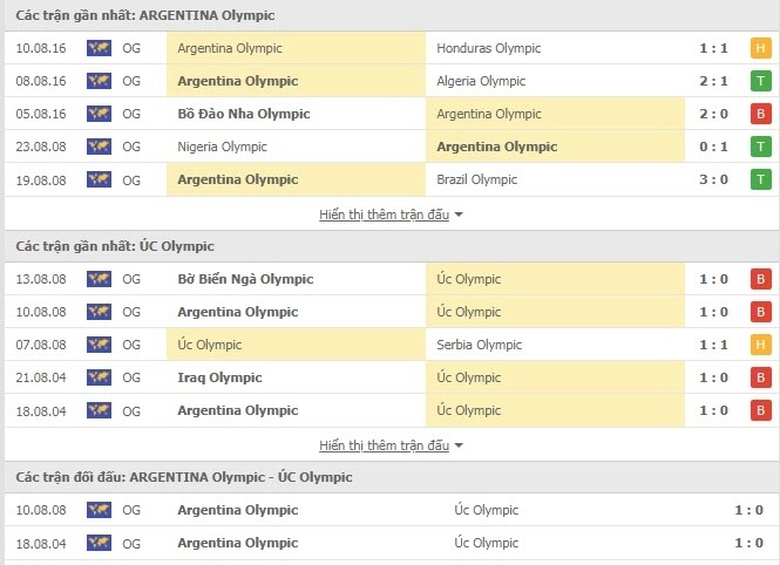
Task: Click green T result badge for Nigeria match
Action: 761,147
